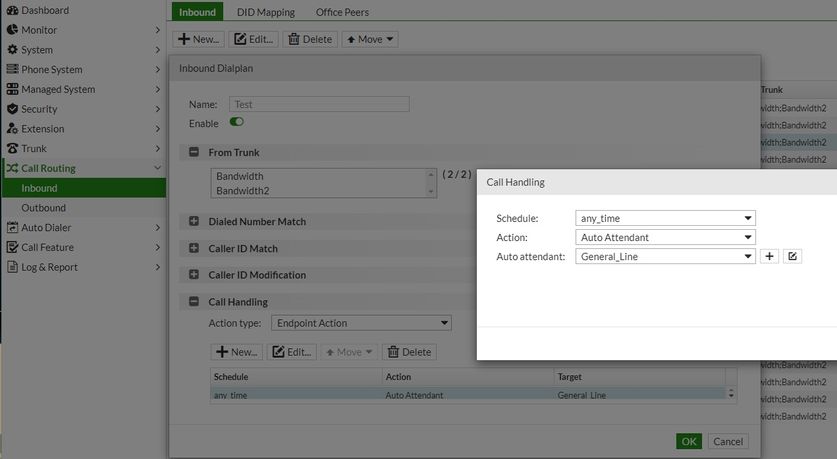Select Bandwidth in From Trunk list
Screen dimensions: 837x459
[x=319, y=176]
